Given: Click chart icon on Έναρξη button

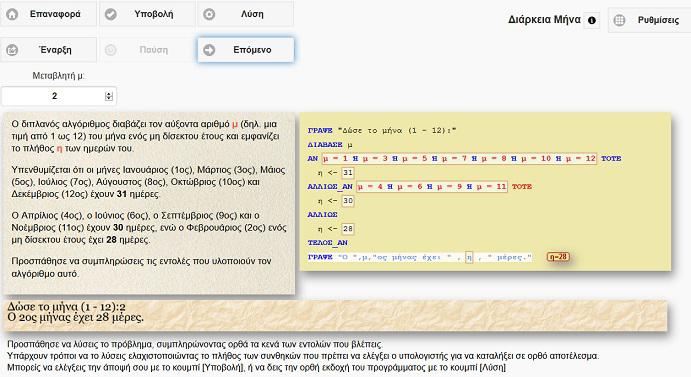Looking at the screenshot, I should click(12, 50).
